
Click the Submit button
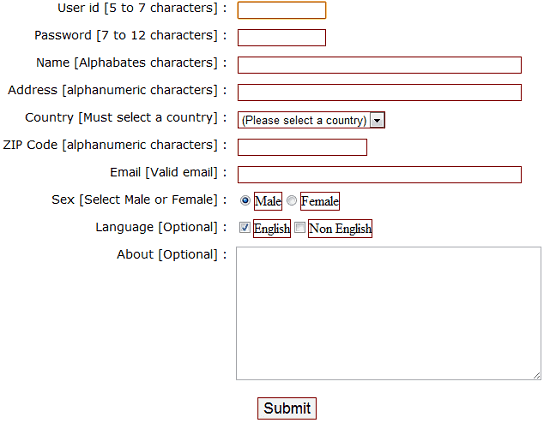[x=287, y=408]
